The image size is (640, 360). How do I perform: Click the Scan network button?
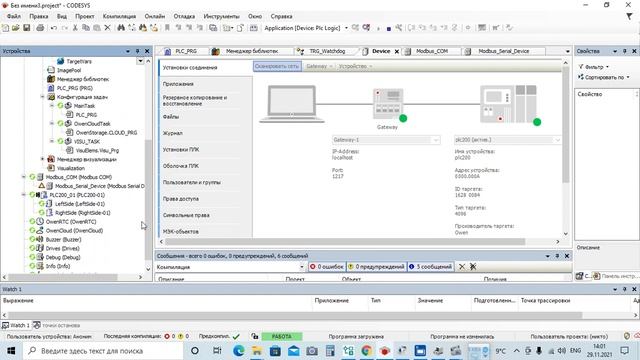tap(277, 66)
